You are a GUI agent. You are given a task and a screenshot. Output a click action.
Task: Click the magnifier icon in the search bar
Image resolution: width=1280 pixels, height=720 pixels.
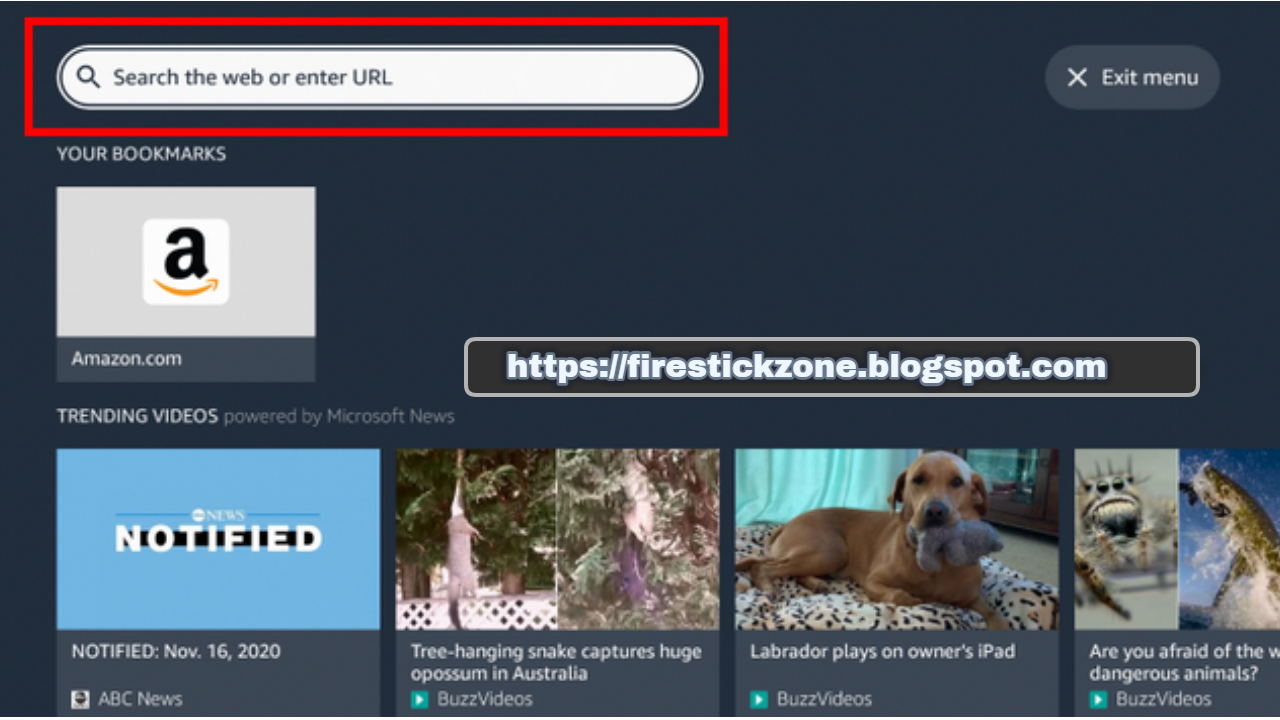pos(89,77)
